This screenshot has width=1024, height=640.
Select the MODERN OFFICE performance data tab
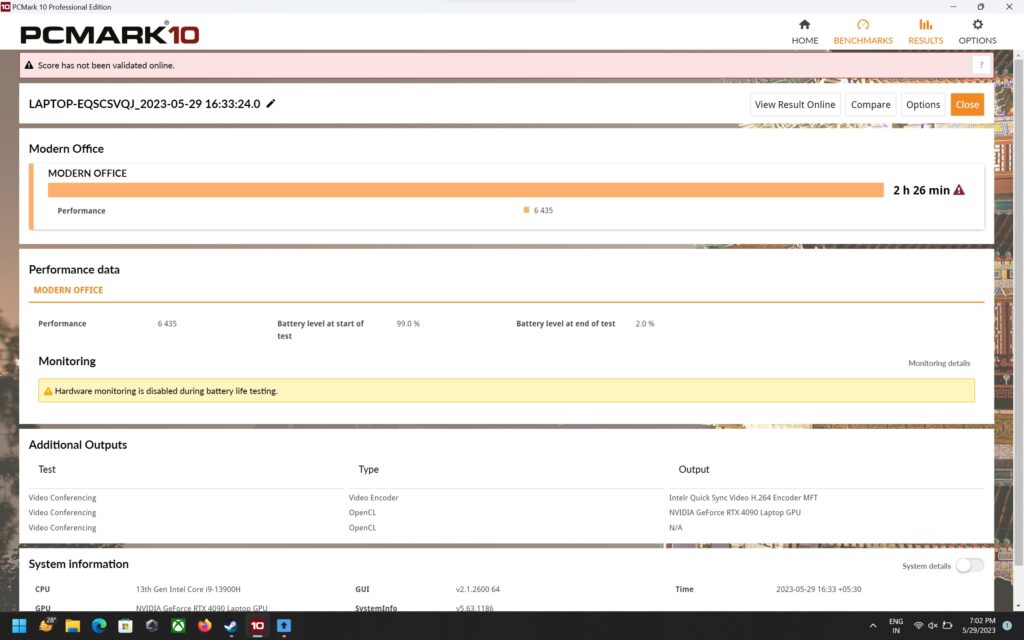tap(69, 290)
